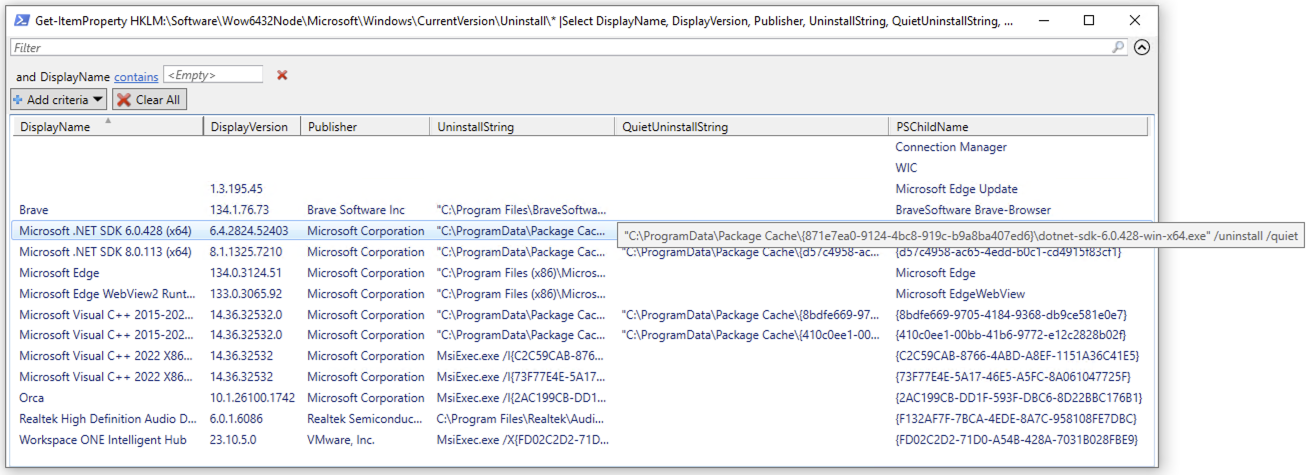The image size is (1312, 475).
Task: Click the PowerShell icon in the title bar
Action: (x=20, y=21)
